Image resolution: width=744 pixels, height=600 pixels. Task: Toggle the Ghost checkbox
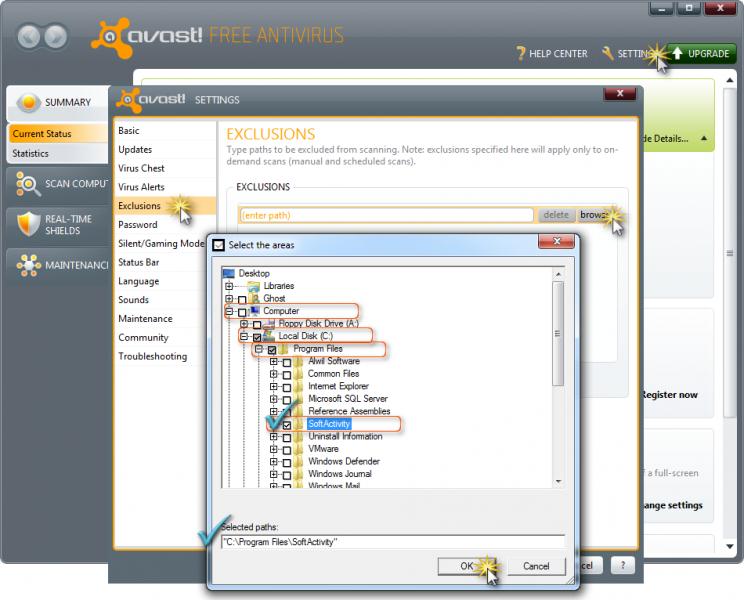click(242, 299)
